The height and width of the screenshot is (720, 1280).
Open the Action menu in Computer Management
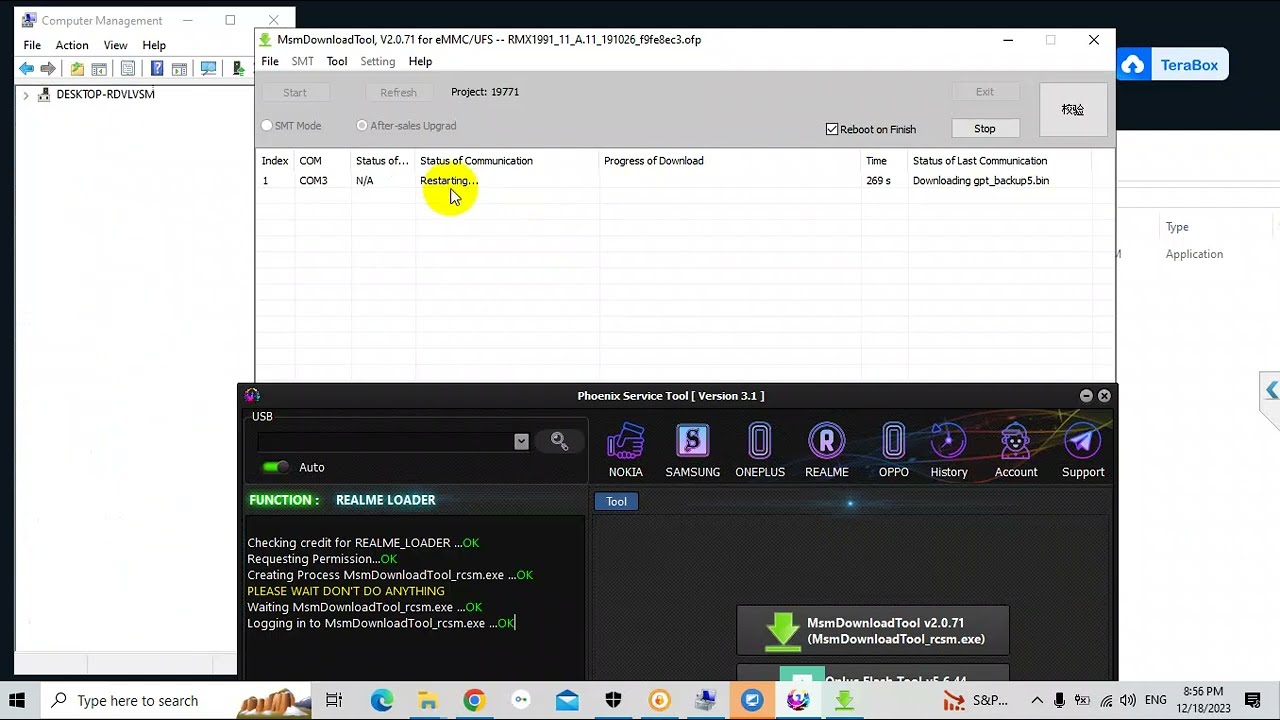click(x=72, y=46)
